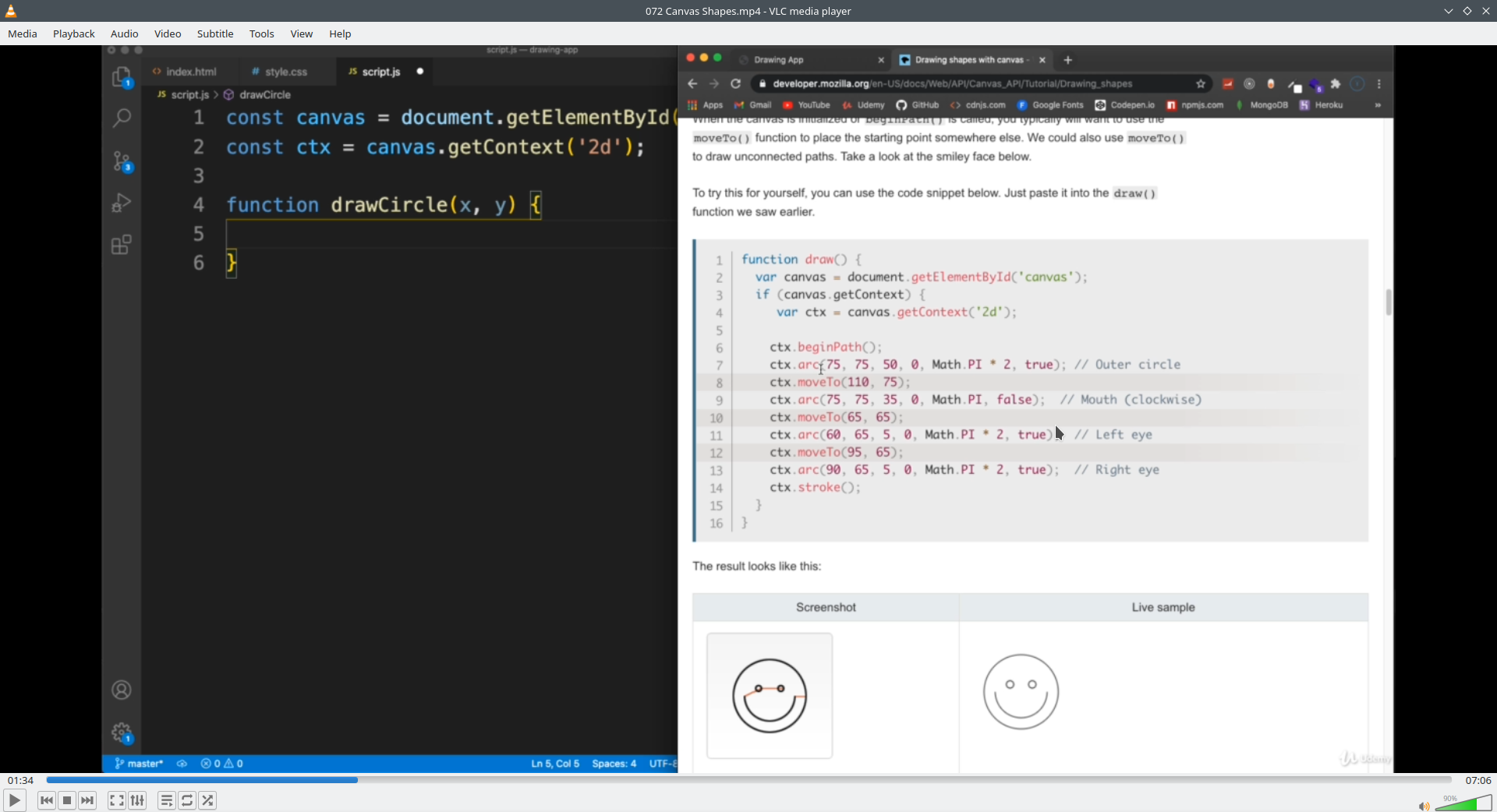This screenshot has width=1497, height=812.
Task: Open the View menu
Action: pos(302,34)
